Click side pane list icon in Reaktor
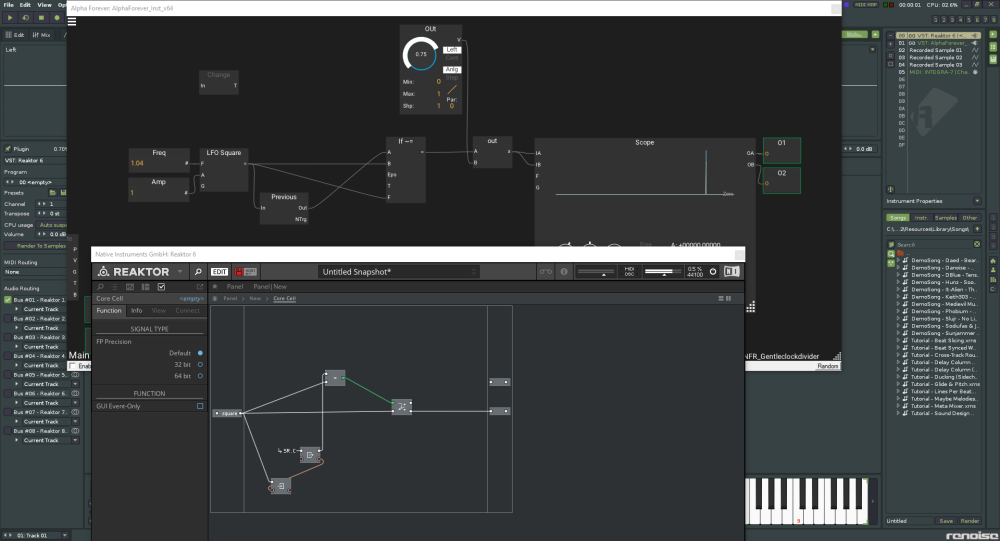The width and height of the screenshot is (1000, 541). tap(115, 287)
